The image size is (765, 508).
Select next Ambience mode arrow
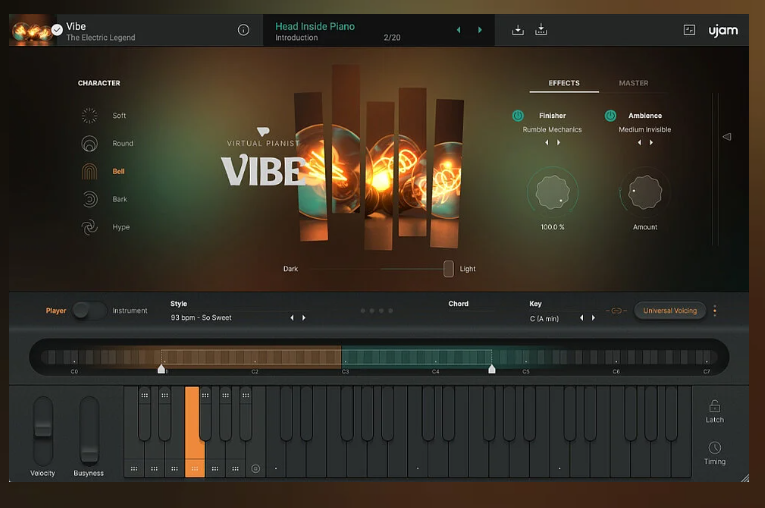click(651, 142)
